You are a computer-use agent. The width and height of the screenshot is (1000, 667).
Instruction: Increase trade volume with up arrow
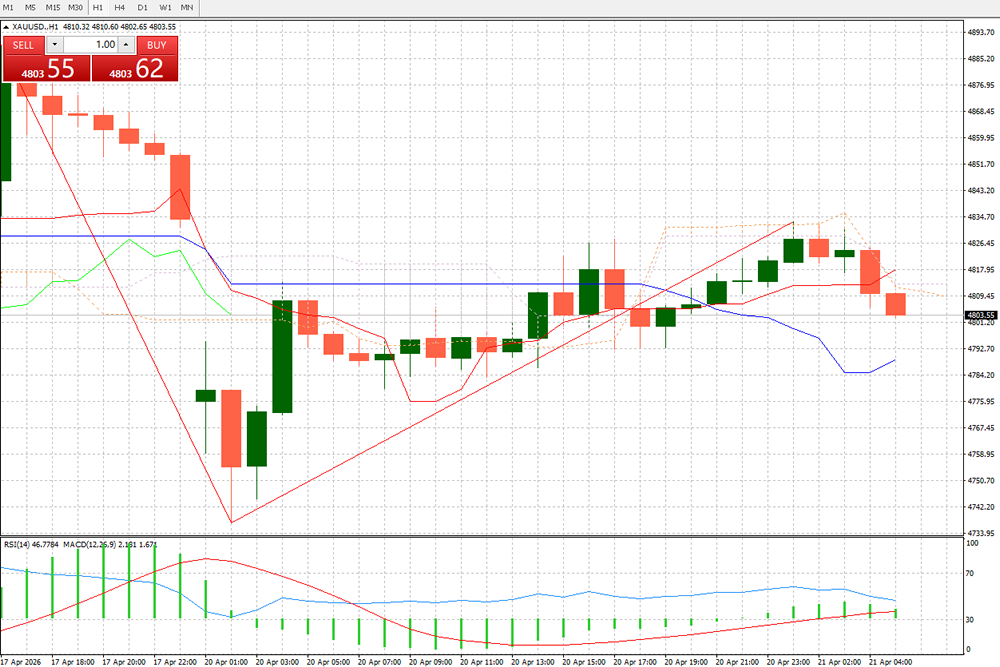[x=125, y=45]
